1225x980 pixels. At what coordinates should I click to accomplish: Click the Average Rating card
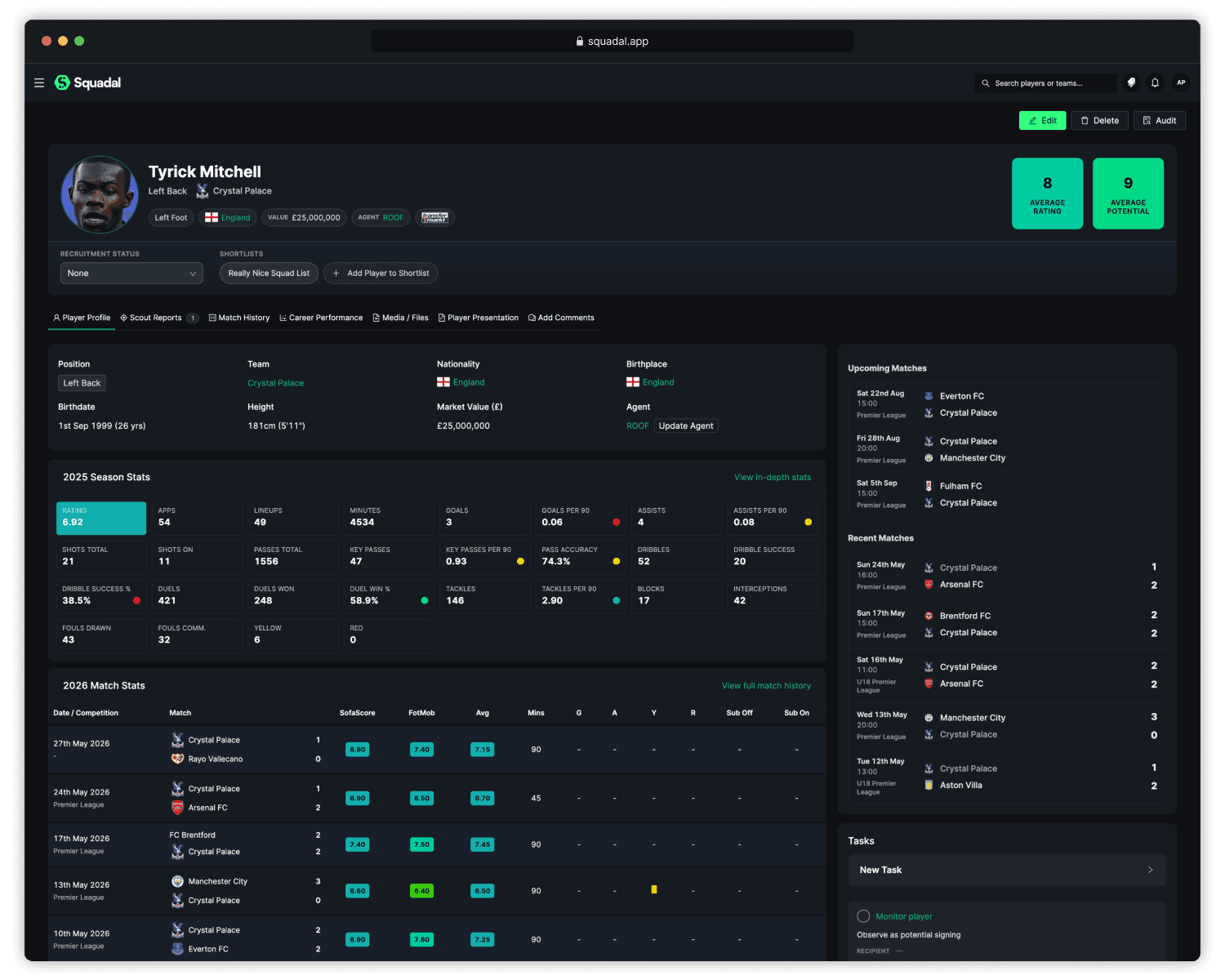[1048, 194]
